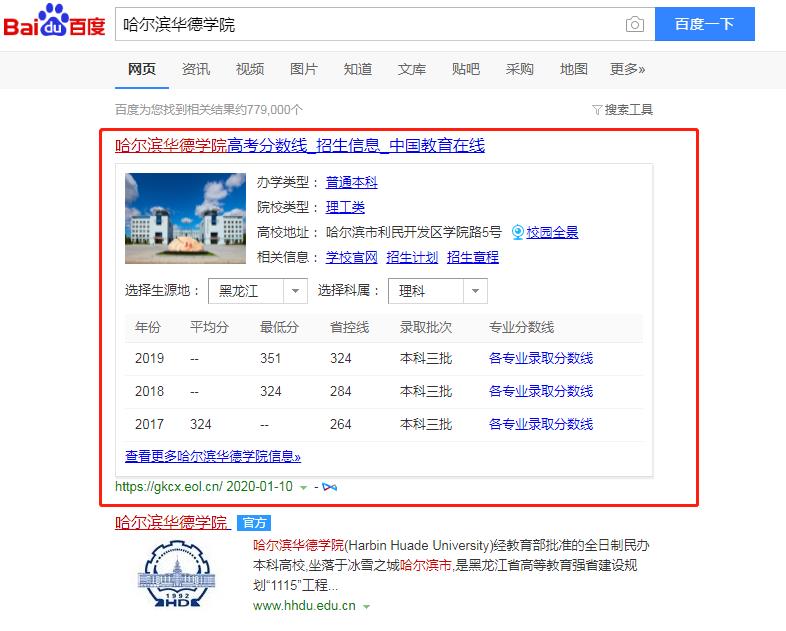786x631 pixels.
Task: Open the 图片 tab
Action: coord(304,69)
